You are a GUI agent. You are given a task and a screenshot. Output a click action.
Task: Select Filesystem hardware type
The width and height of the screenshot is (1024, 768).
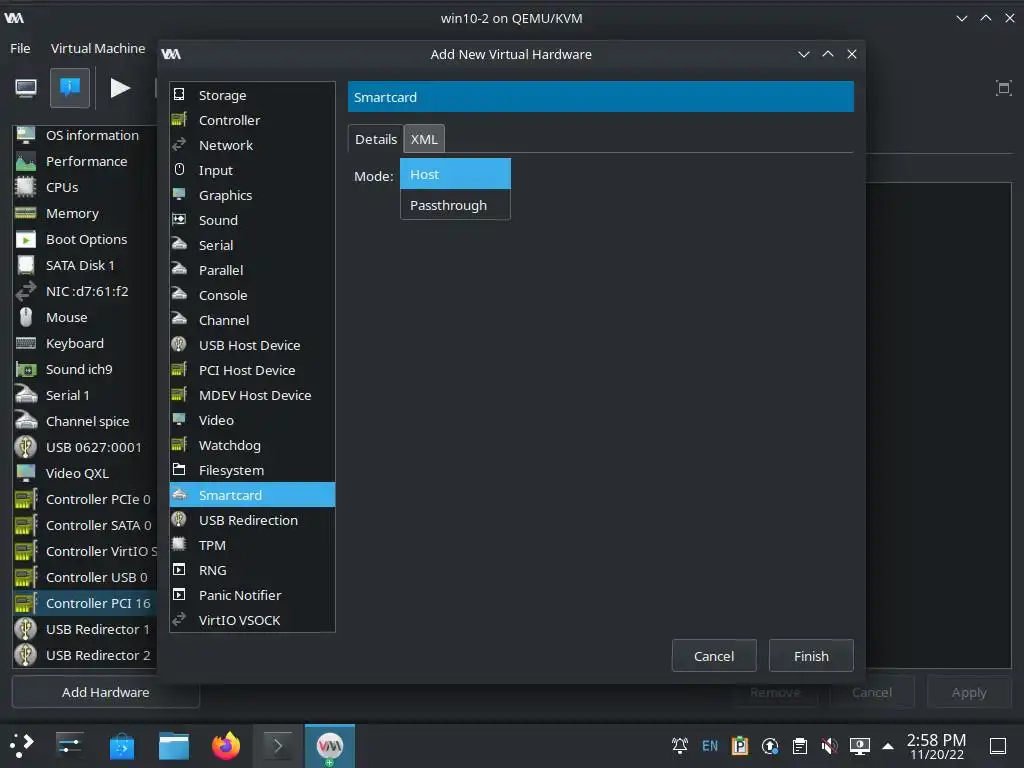pos(252,470)
